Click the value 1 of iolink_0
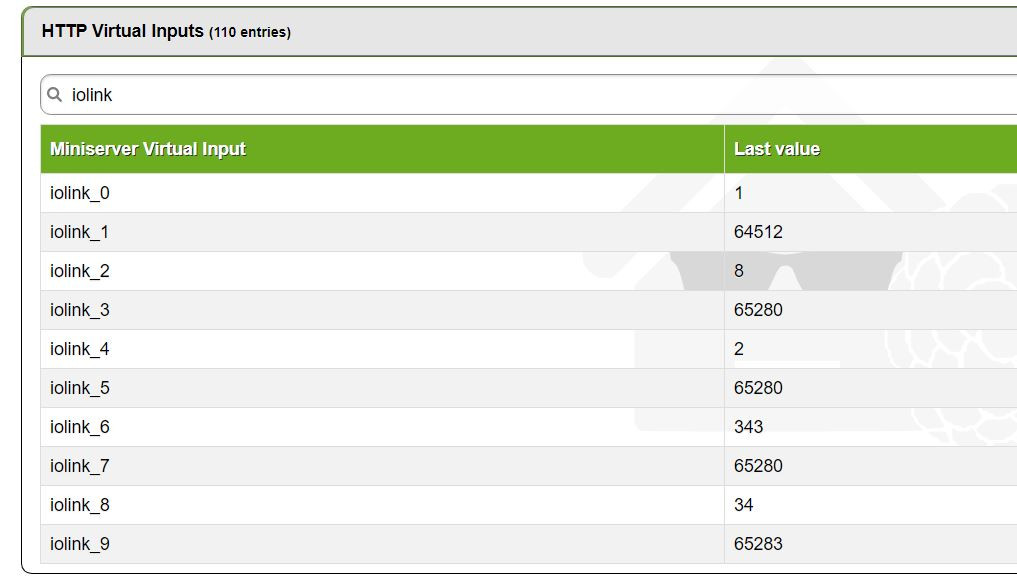 [739, 193]
